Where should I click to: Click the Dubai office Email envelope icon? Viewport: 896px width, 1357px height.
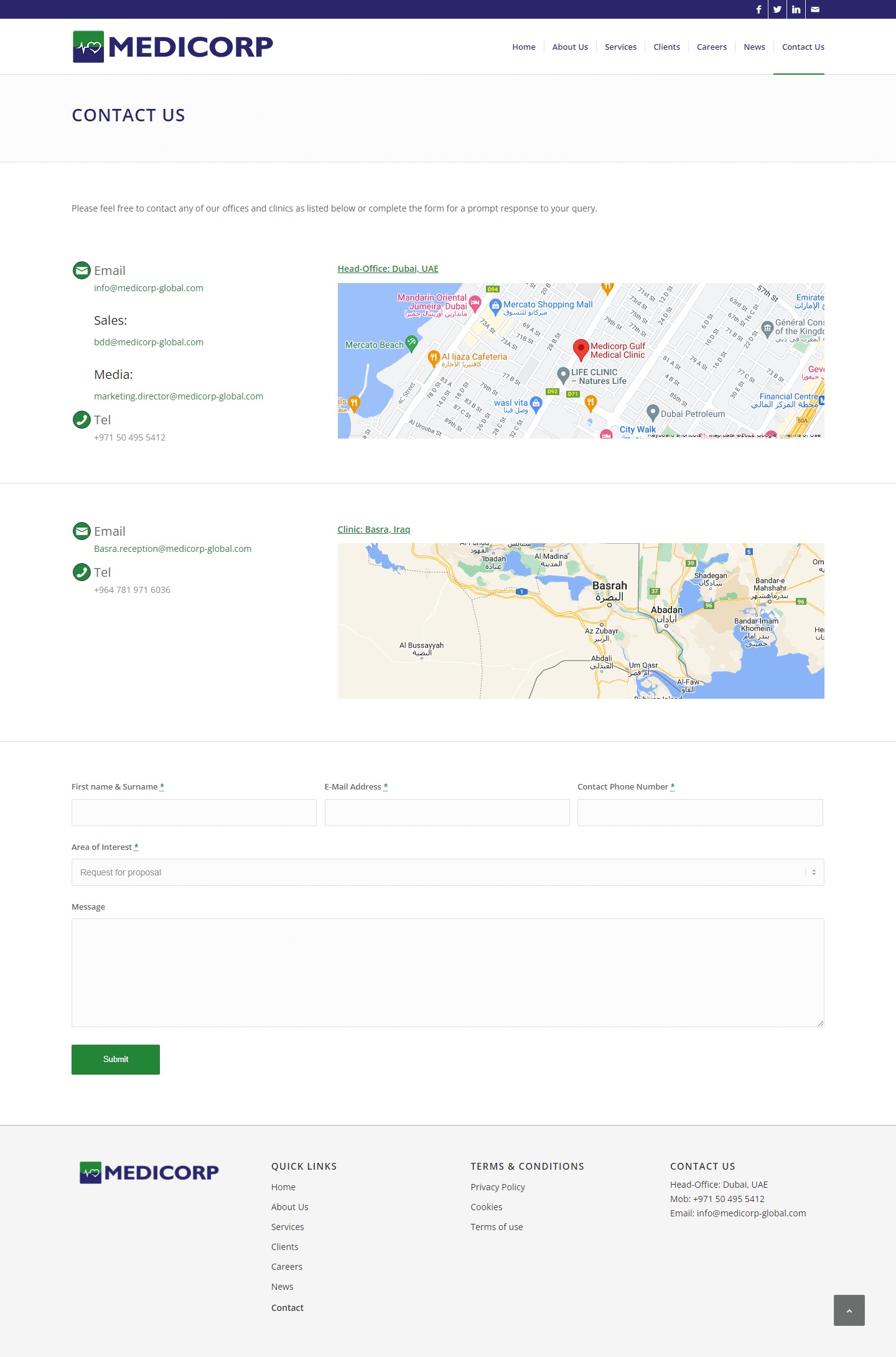coord(82,270)
